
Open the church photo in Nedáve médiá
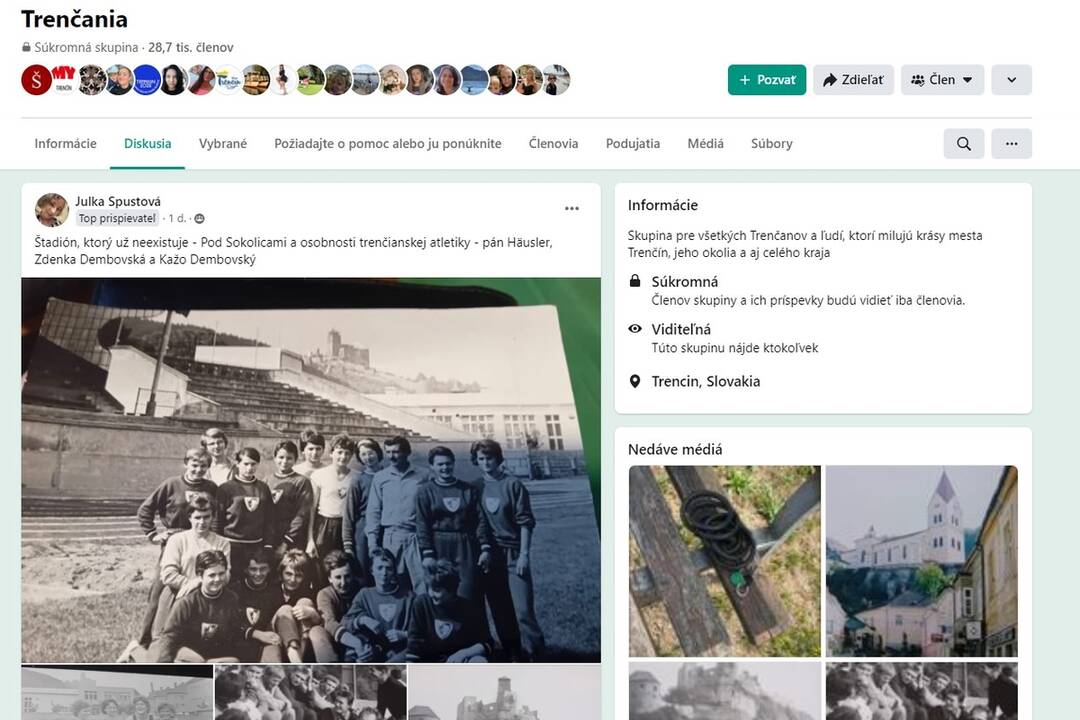click(x=920, y=561)
